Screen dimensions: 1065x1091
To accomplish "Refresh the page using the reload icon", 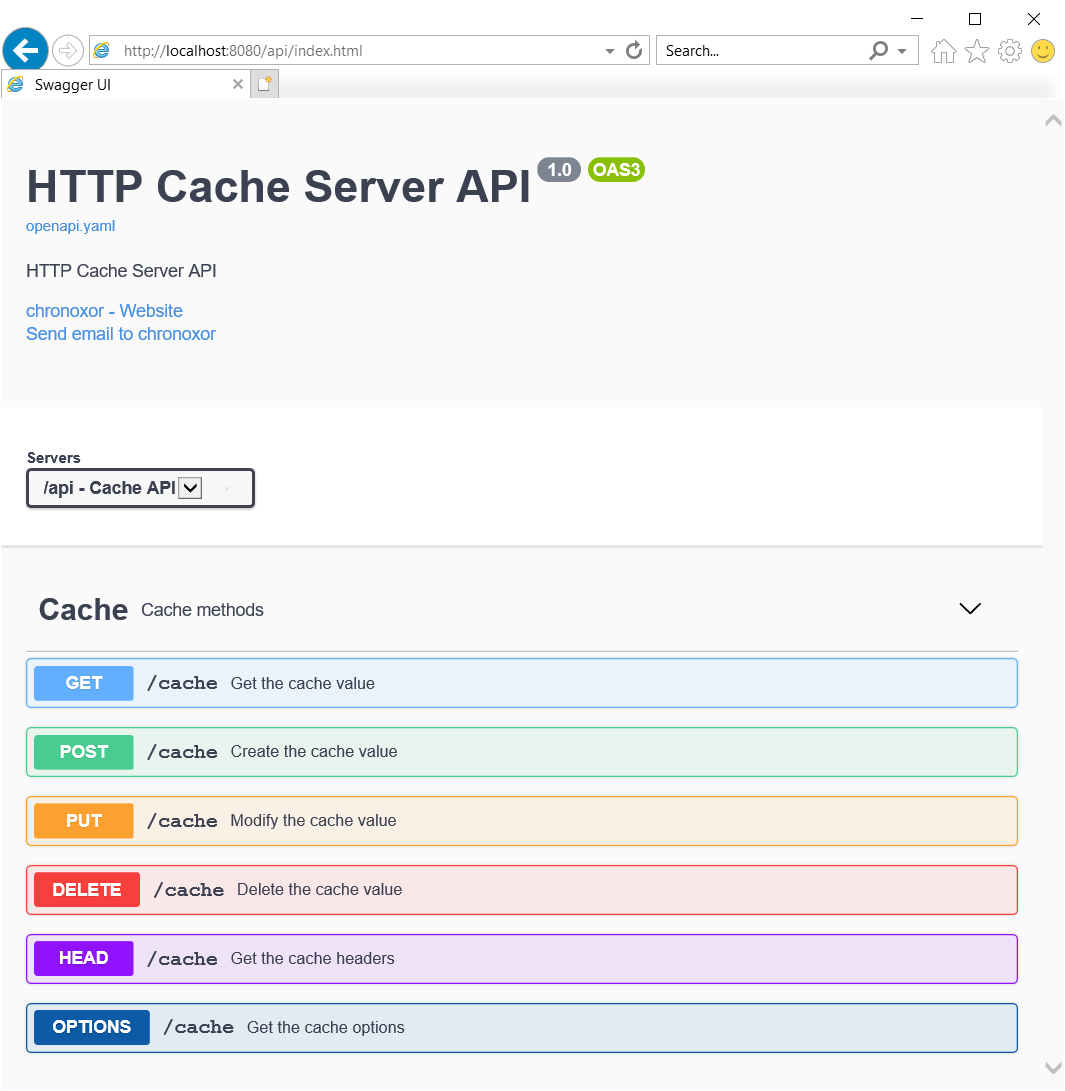I will pyautogui.click(x=634, y=50).
